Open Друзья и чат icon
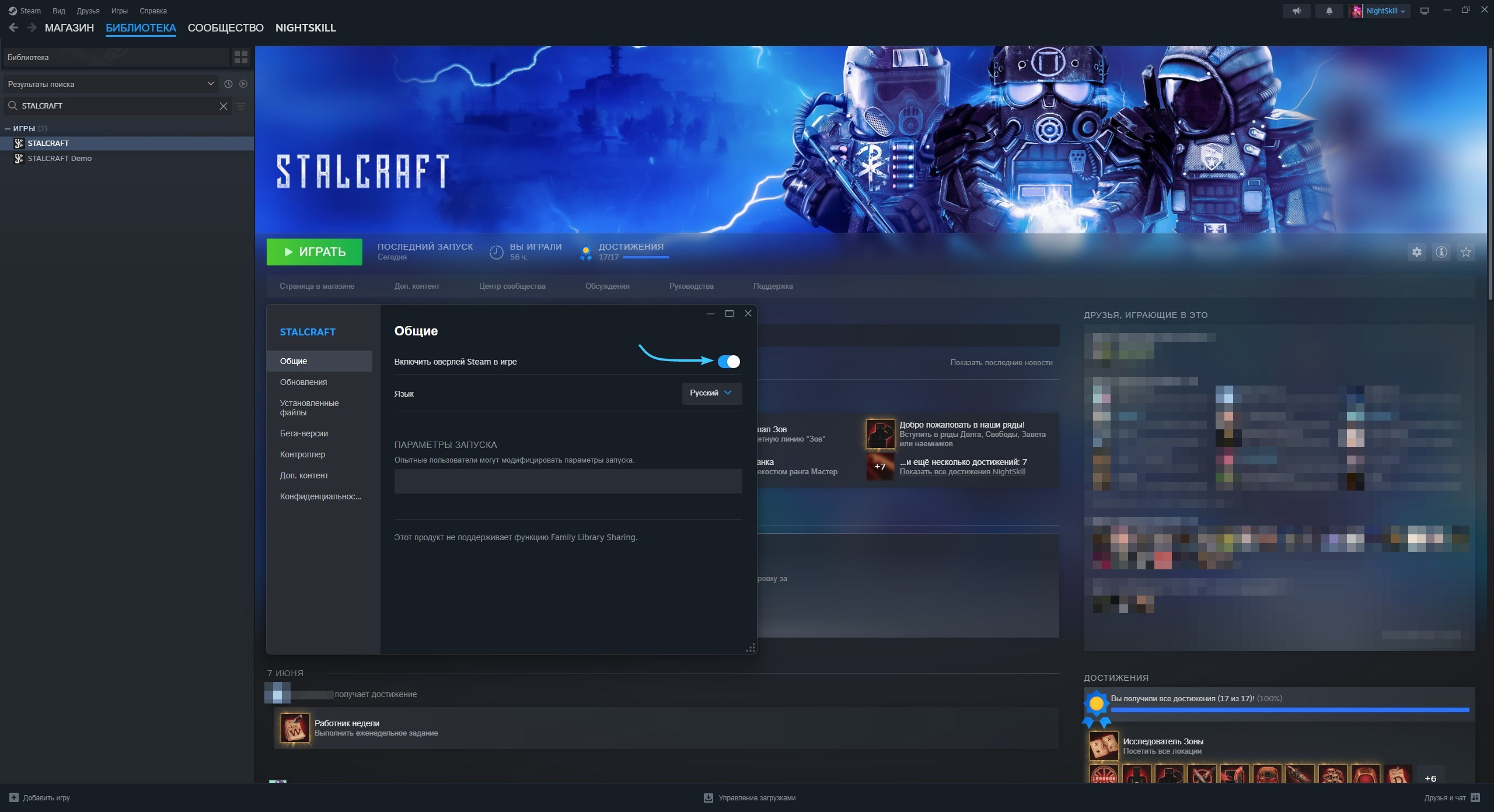The width and height of the screenshot is (1494, 812). coord(1475,797)
